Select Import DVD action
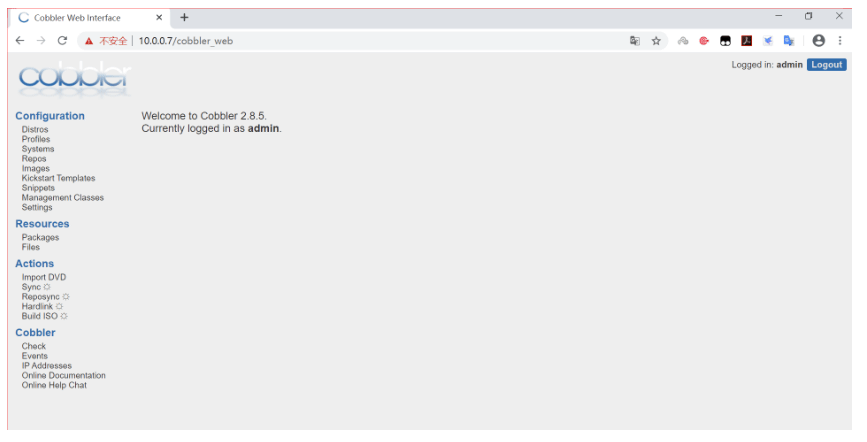 44,277
